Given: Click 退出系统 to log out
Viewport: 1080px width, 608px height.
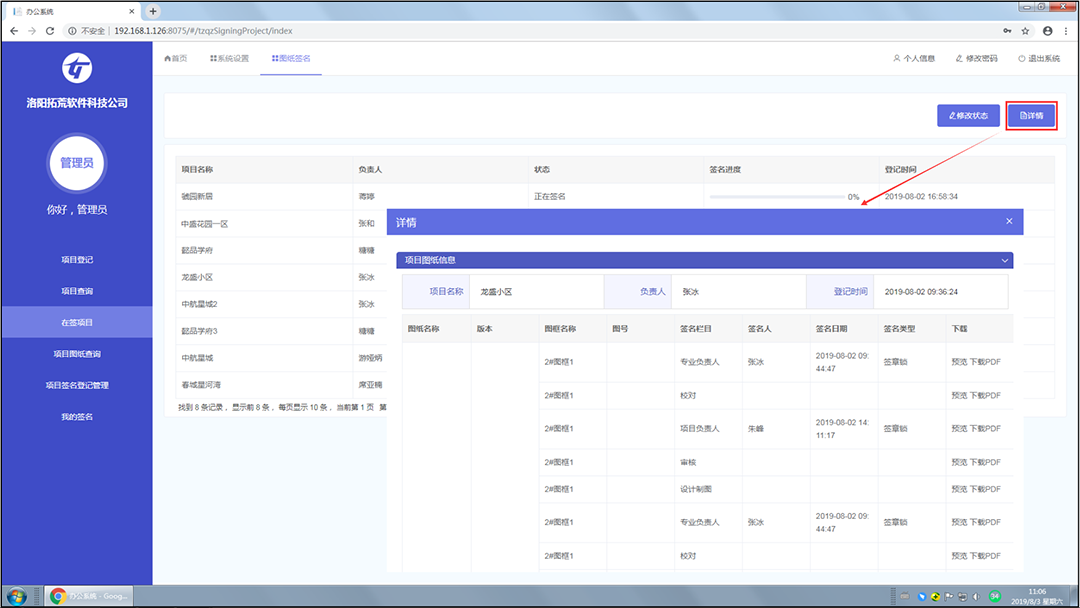Looking at the screenshot, I should point(1039,59).
